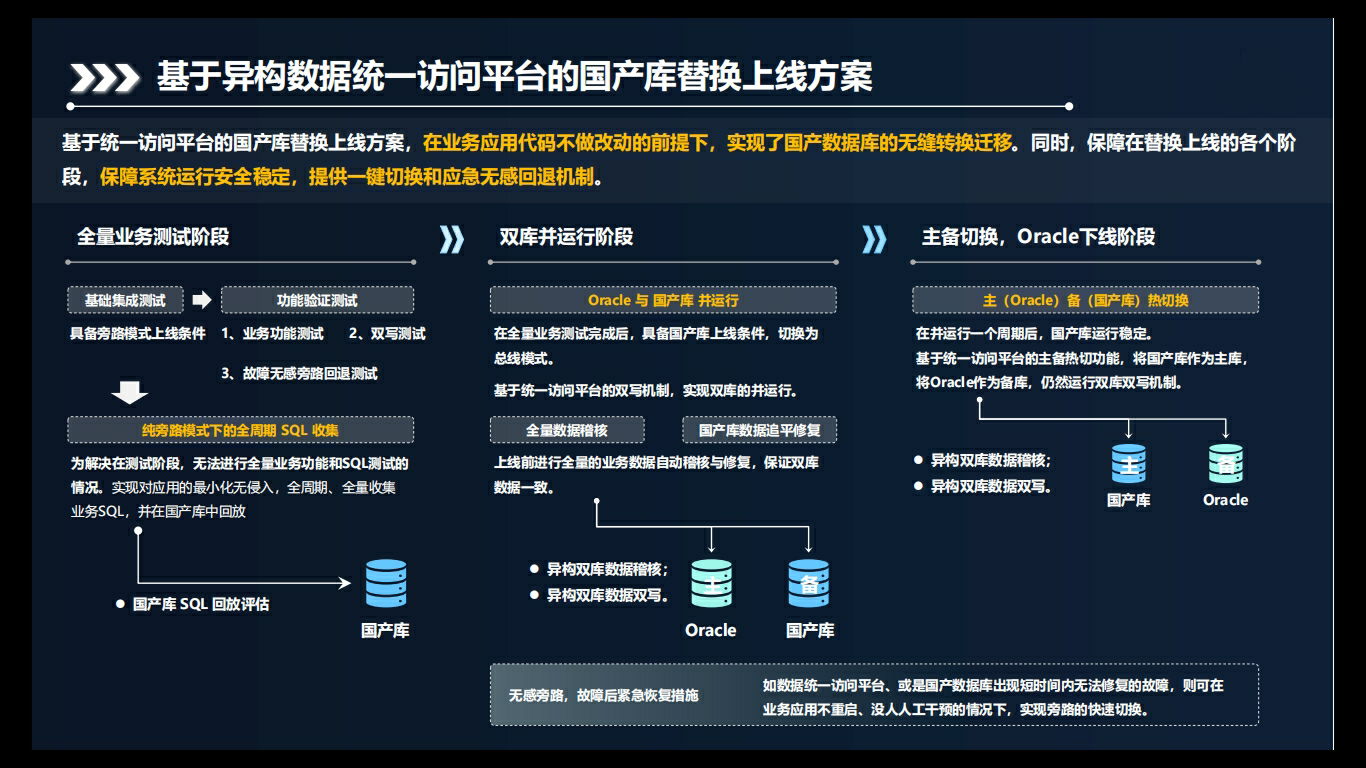The width and height of the screenshot is (1366, 768).
Task: Click the white right arrow after 基础集成测试
Action: (x=202, y=300)
